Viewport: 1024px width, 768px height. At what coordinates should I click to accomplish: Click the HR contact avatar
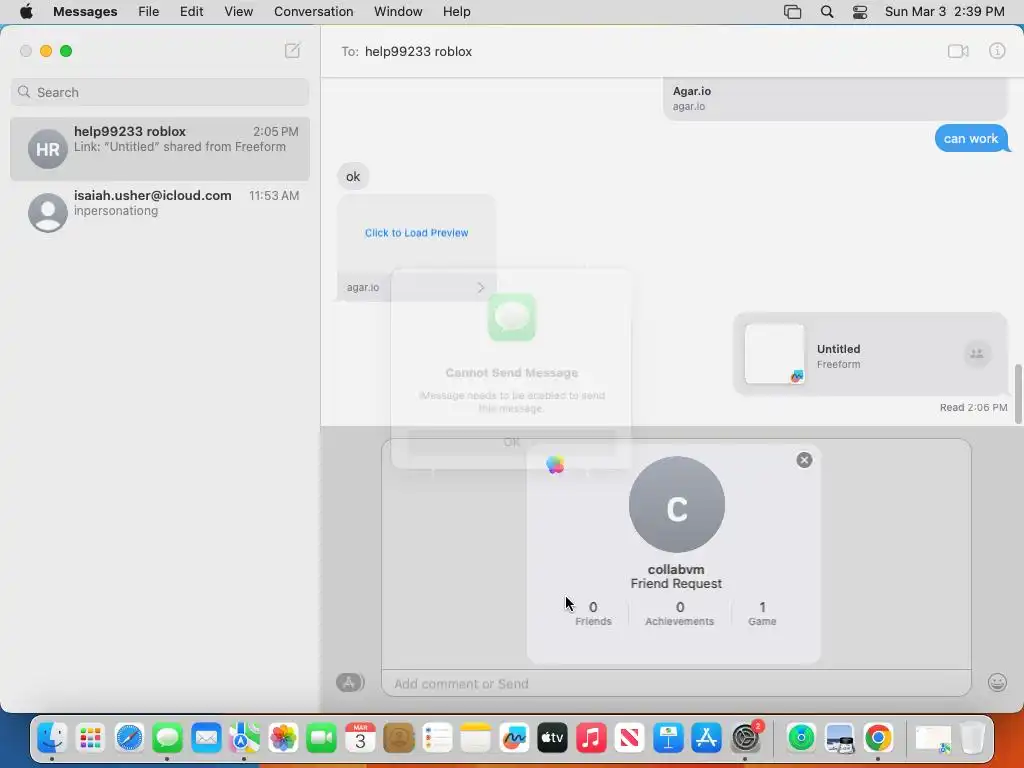click(48, 149)
